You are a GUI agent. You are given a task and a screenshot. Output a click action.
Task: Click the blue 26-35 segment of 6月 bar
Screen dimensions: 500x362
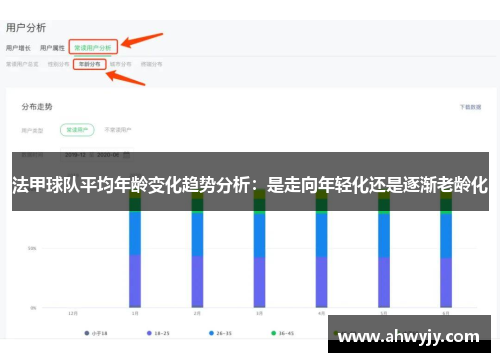tap(446, 236)
